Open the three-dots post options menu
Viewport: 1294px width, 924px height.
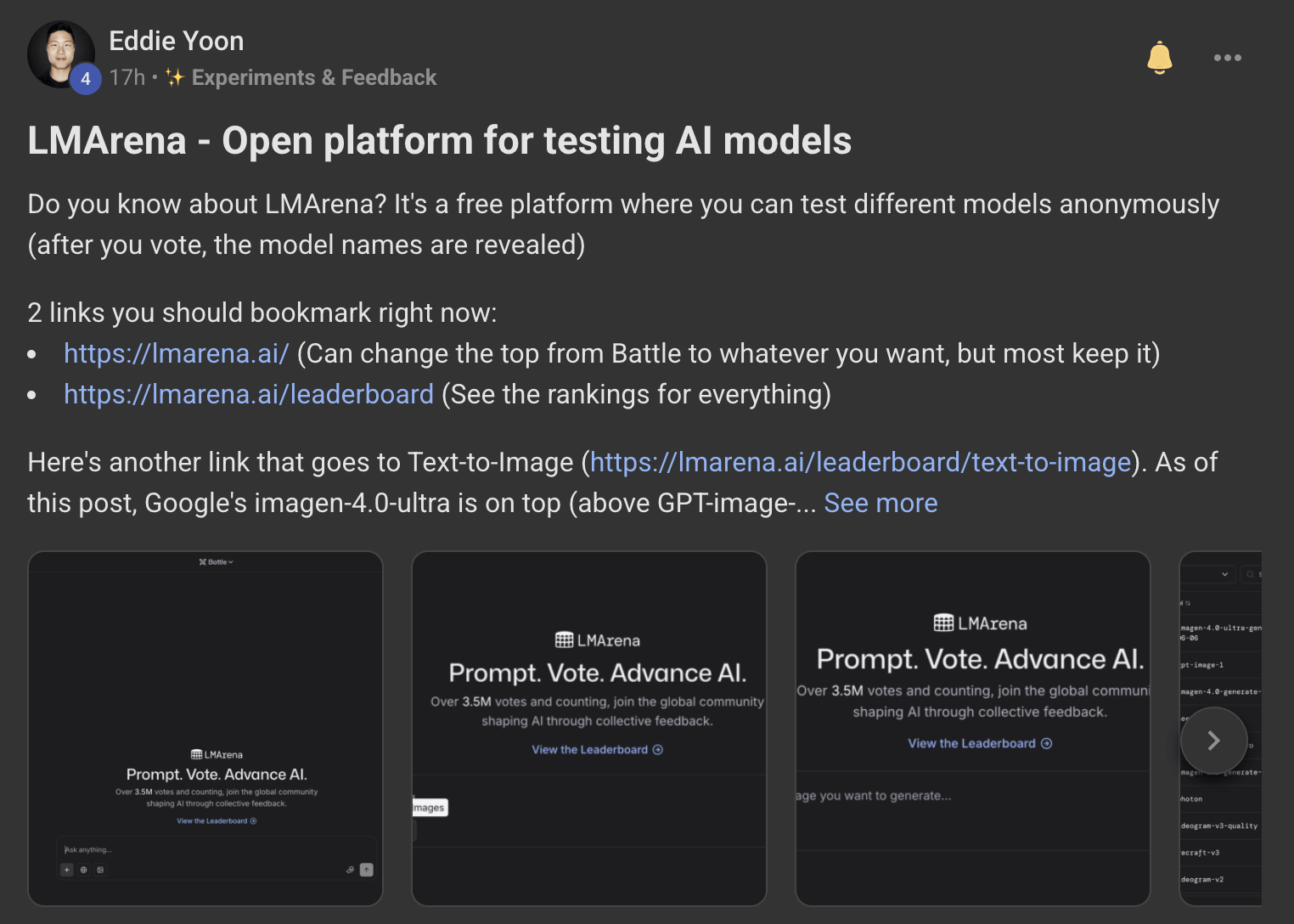(x=1227, y=58)
